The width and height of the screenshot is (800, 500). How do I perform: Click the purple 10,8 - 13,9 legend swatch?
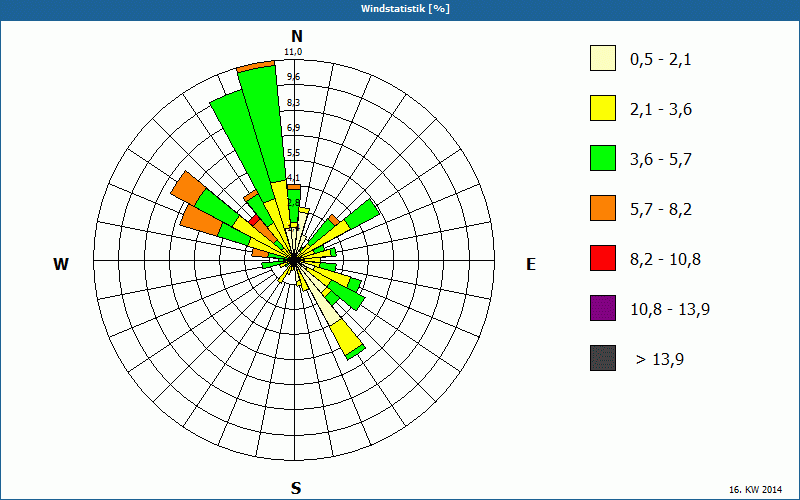603,308
